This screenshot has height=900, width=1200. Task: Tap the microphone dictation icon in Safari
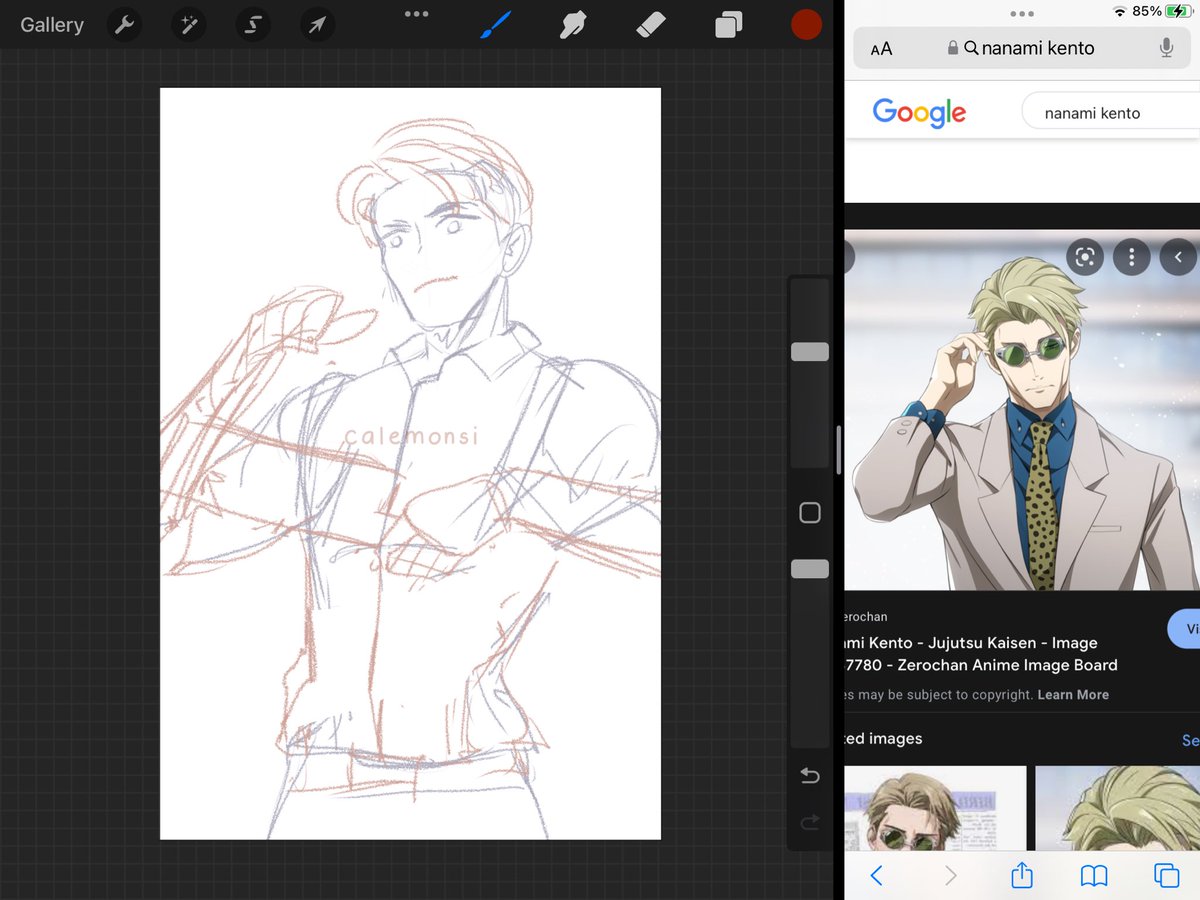[1166, 48]
